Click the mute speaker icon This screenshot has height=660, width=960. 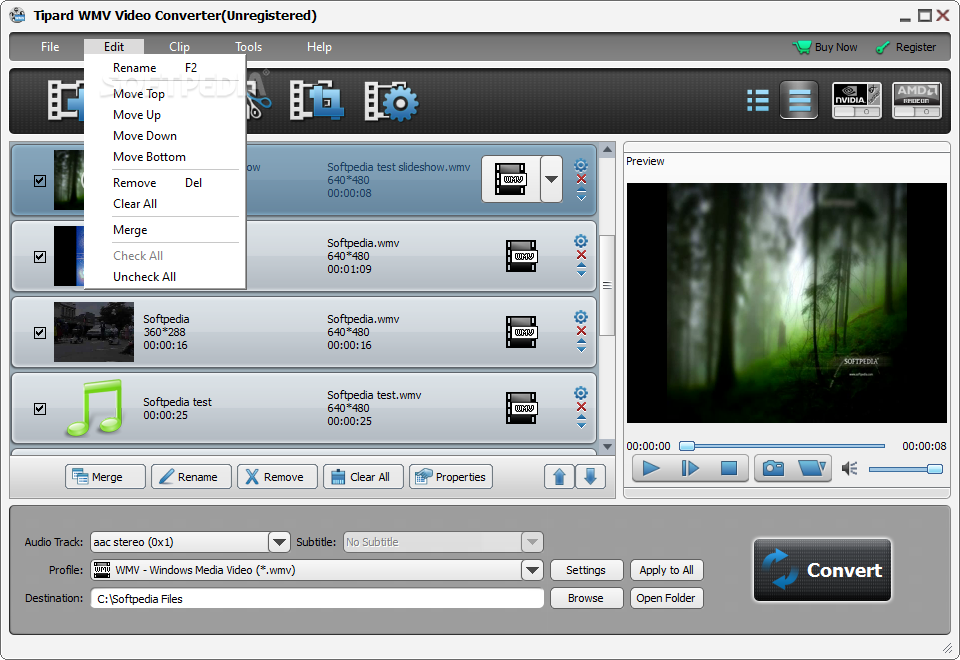849,468
